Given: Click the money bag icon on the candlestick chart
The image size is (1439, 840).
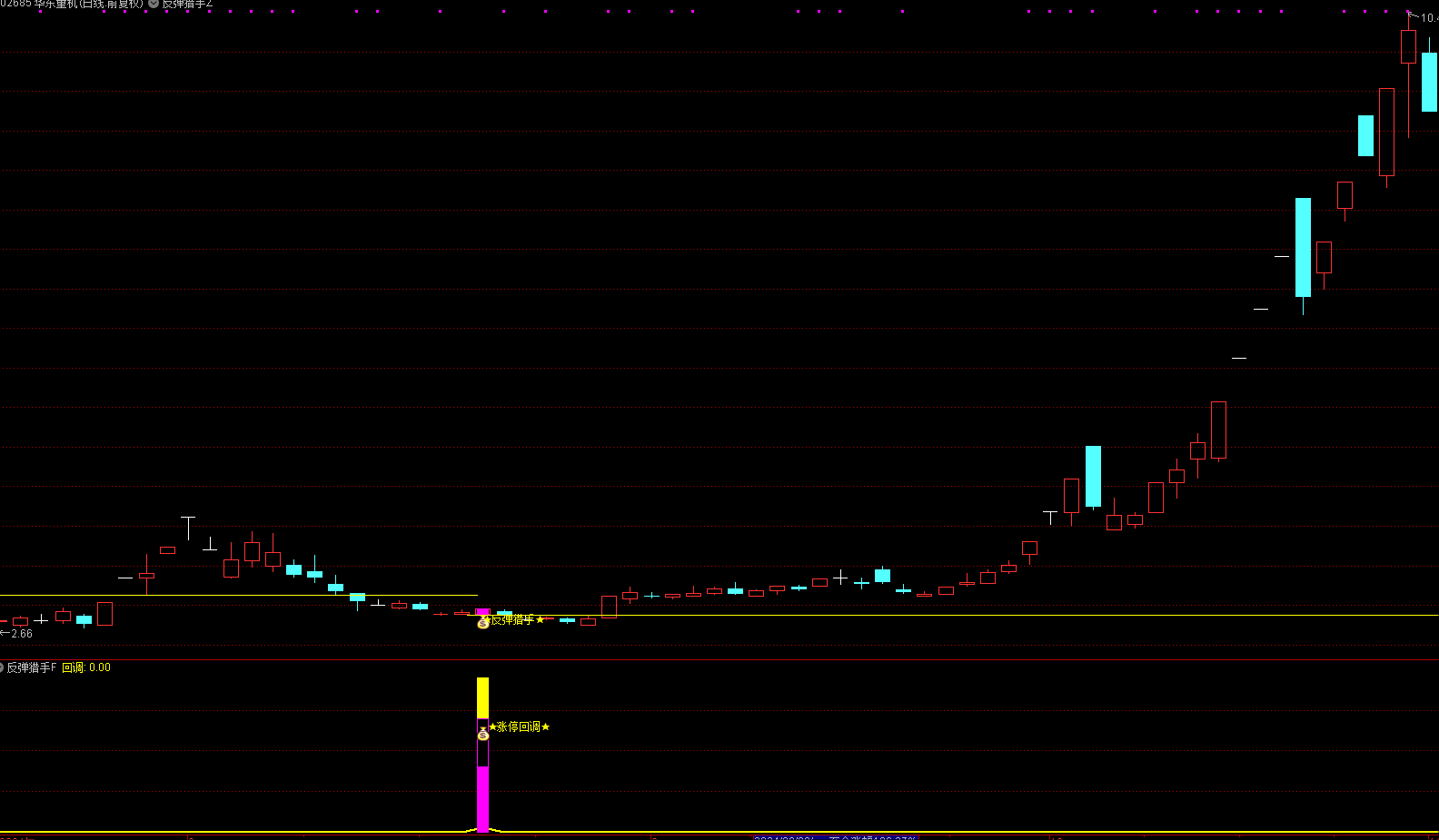Looking at the screenshot, I should pos(483,622).
